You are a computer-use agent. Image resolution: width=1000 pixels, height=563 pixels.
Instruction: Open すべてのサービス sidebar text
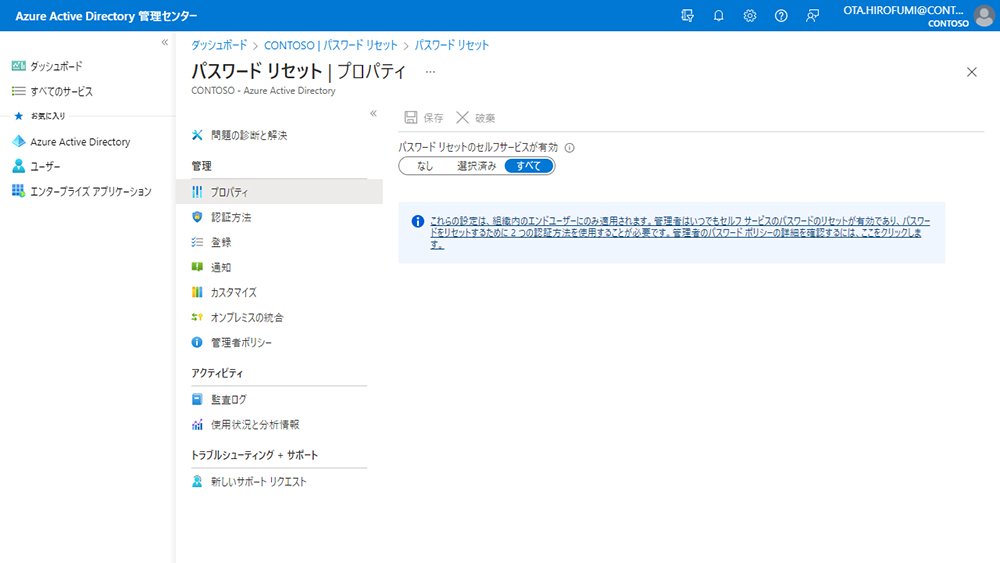click(61, 91)
